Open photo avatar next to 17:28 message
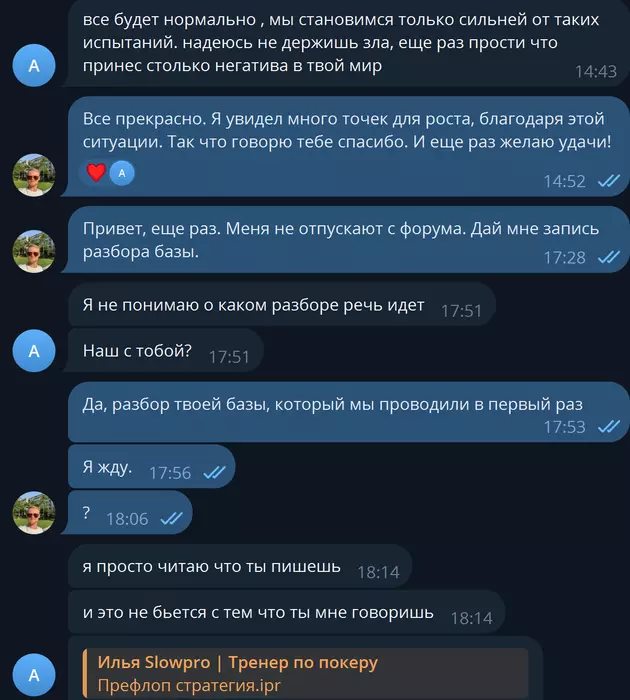This screenshot has width=630, height=700. pos(34,251)
